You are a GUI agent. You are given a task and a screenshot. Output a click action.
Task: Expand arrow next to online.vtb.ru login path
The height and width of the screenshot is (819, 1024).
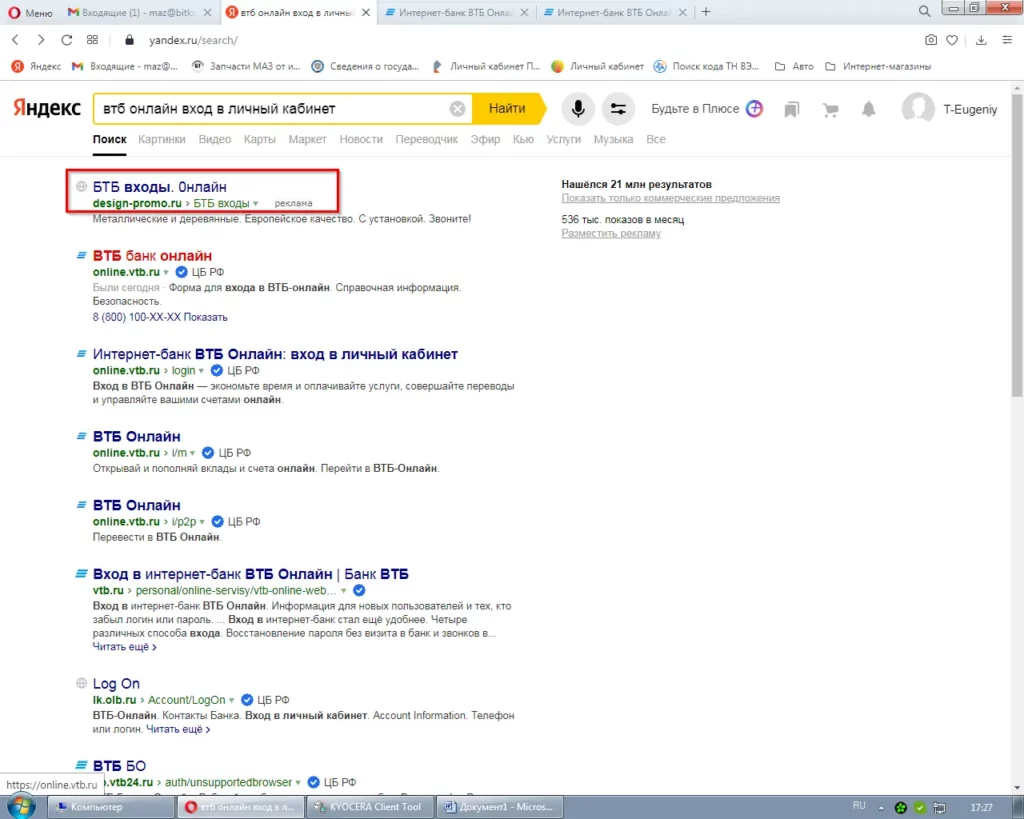pyautogui.click(x=202, y=371)
